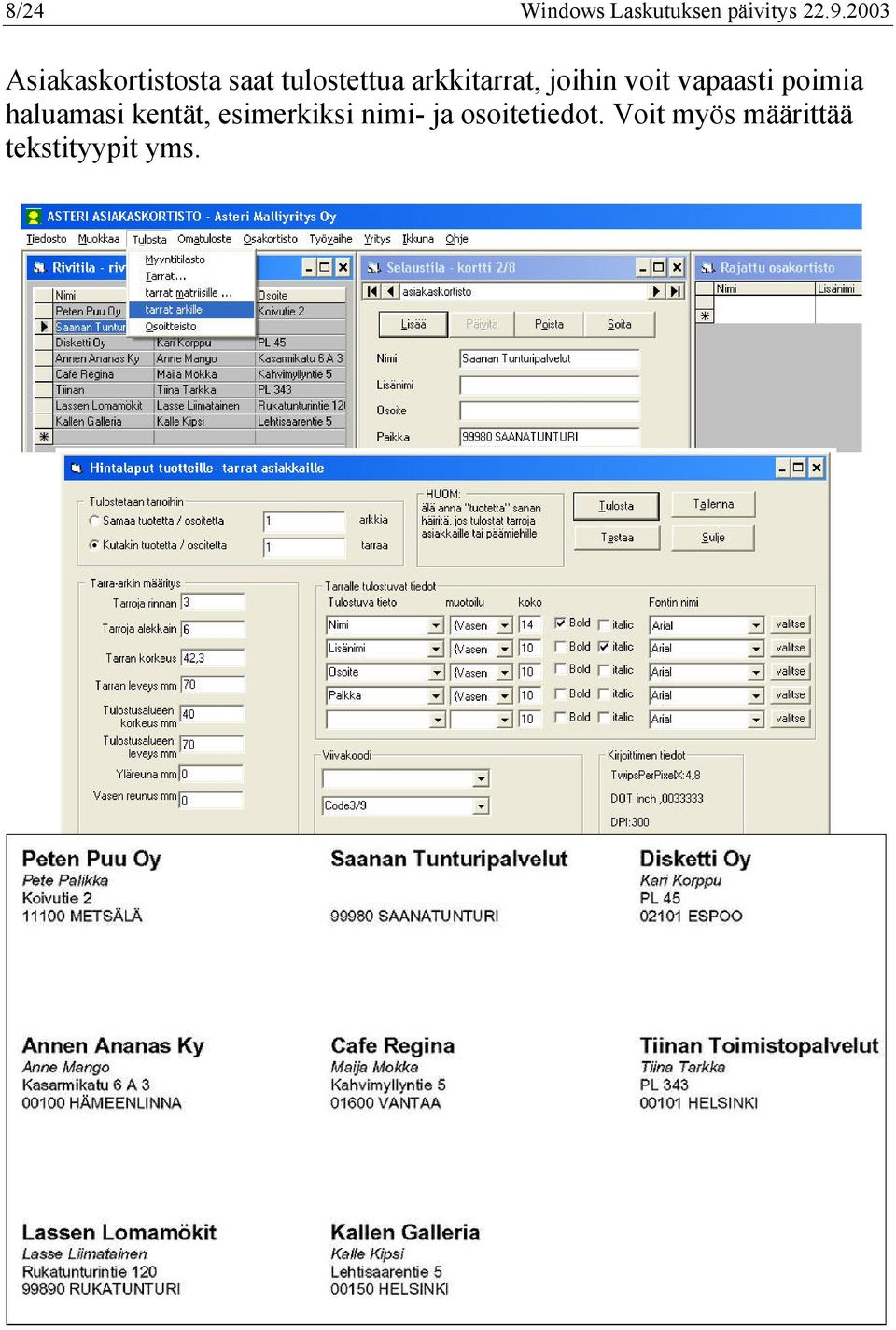This screenshot has width=896, height=1330.
Task: Open the Työvaihe menu
Action: pyautogui.click(x=331, y=239)
